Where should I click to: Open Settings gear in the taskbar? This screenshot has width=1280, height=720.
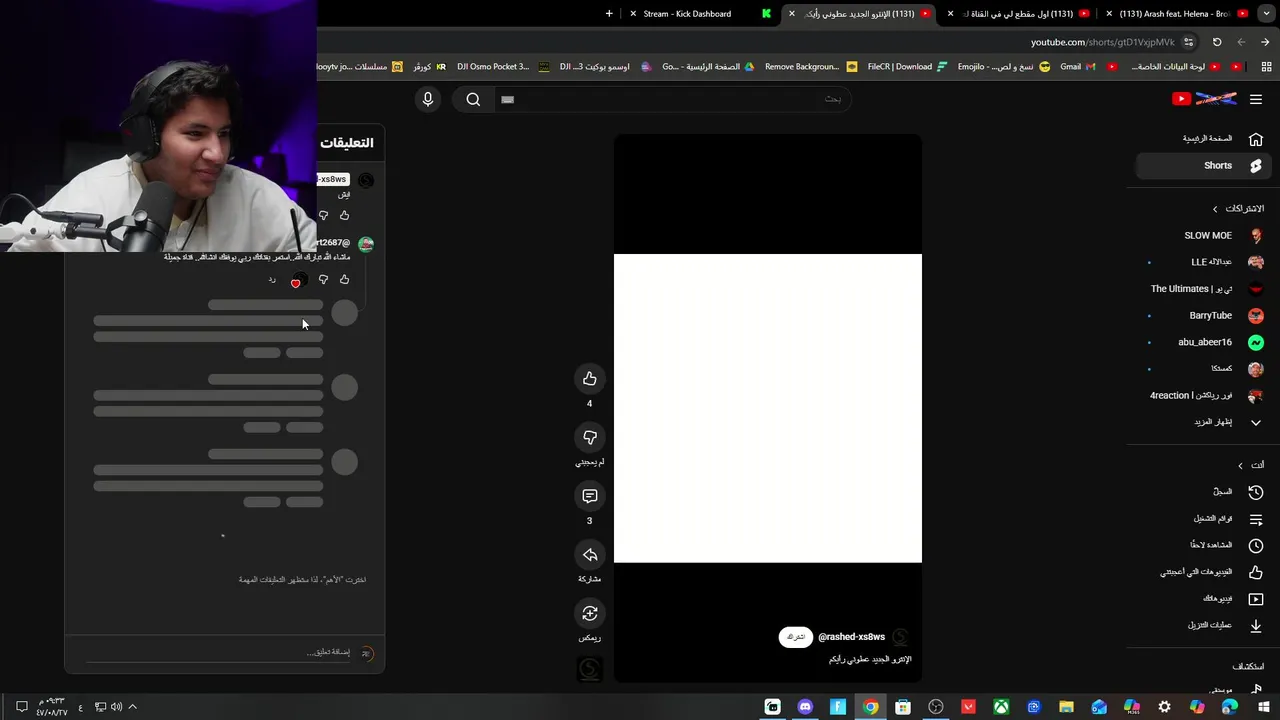point(1164,707)
